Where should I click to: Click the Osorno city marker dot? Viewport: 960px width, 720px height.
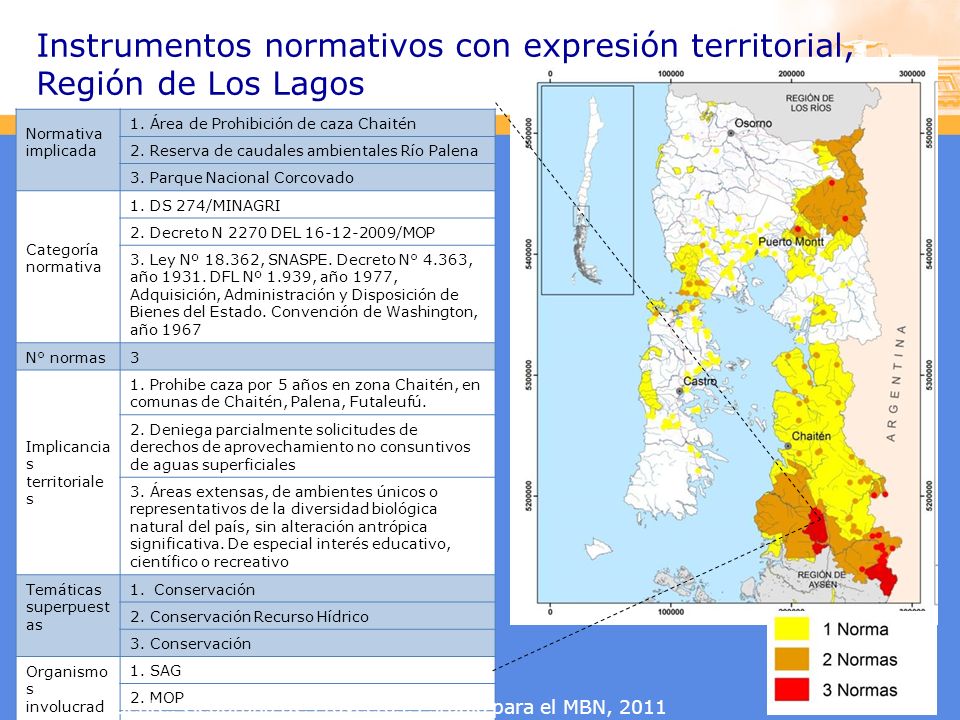click(730, 133)
